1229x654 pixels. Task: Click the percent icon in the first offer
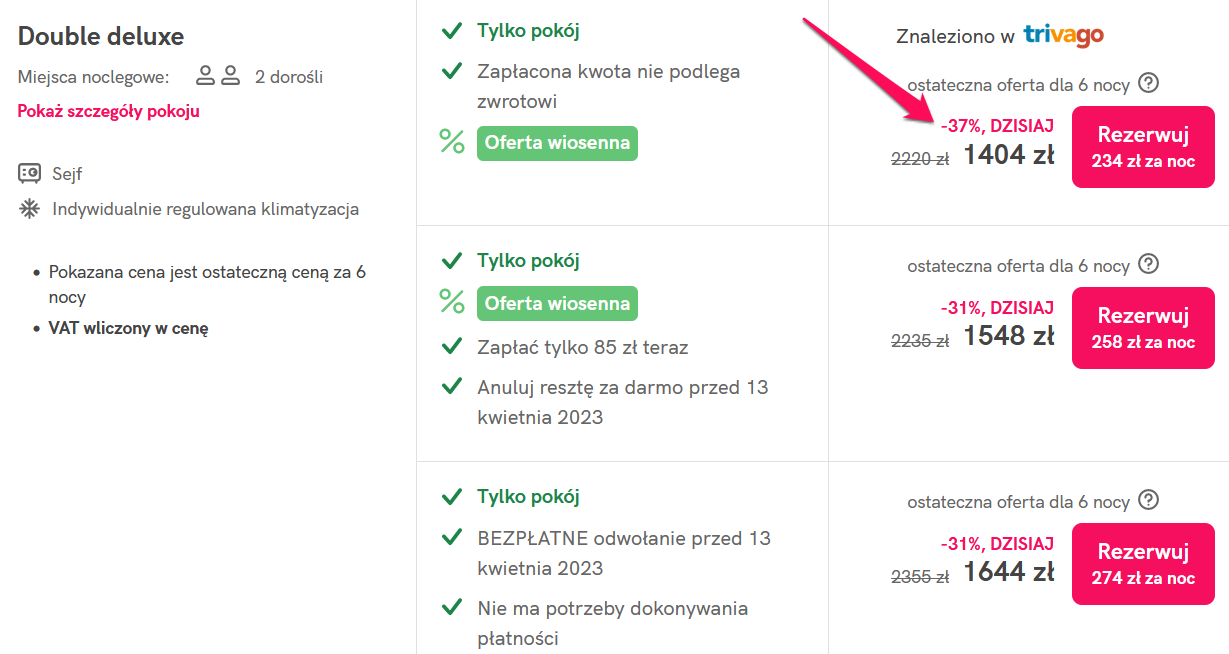pyautogui.click(x=452, y=142)
